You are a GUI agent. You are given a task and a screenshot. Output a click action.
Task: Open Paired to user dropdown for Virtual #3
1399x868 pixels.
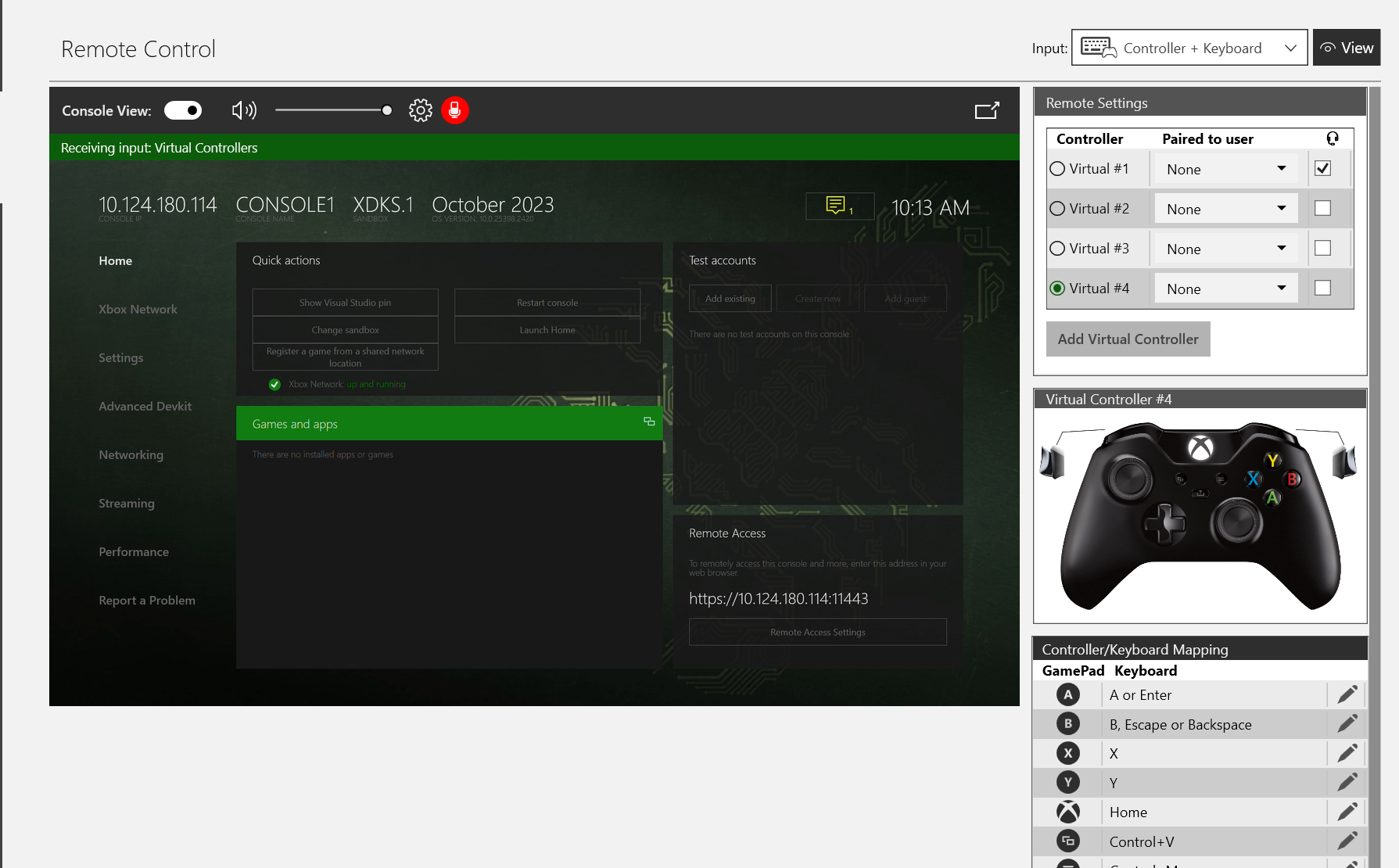coord(1226,249)
